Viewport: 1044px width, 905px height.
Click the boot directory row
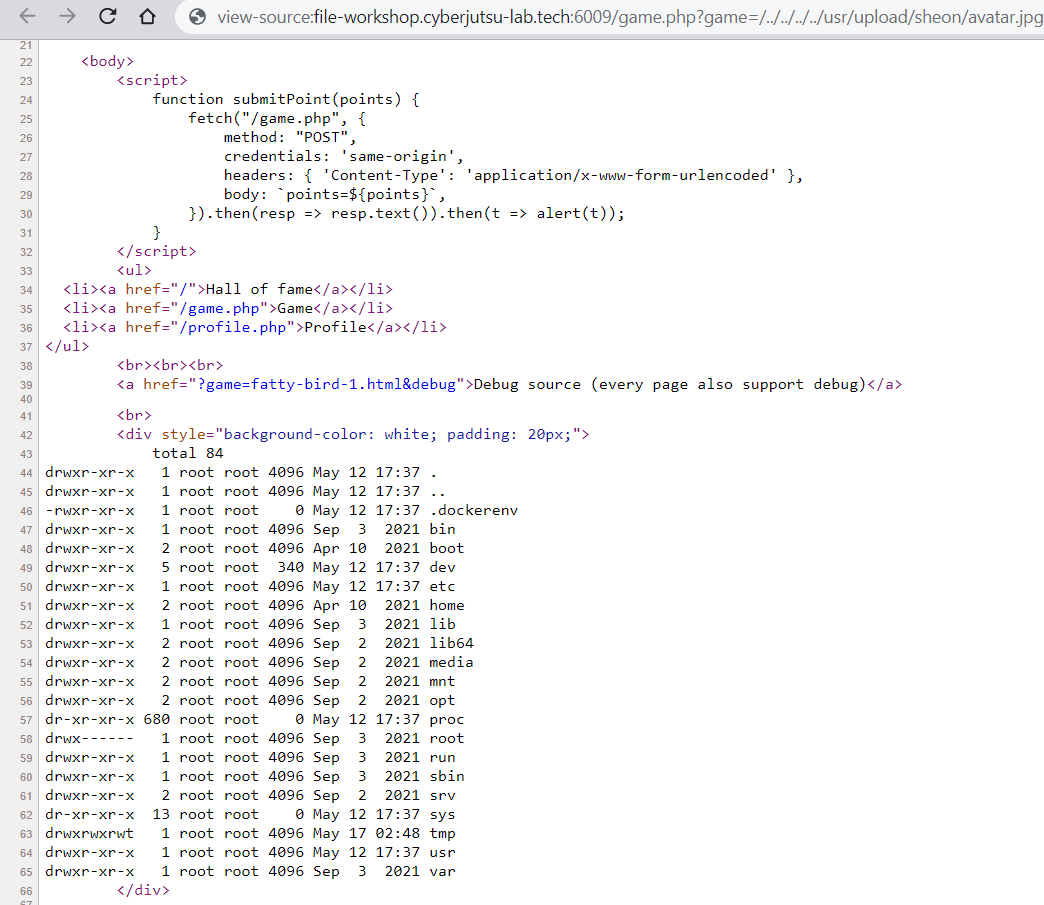point(254,548)
